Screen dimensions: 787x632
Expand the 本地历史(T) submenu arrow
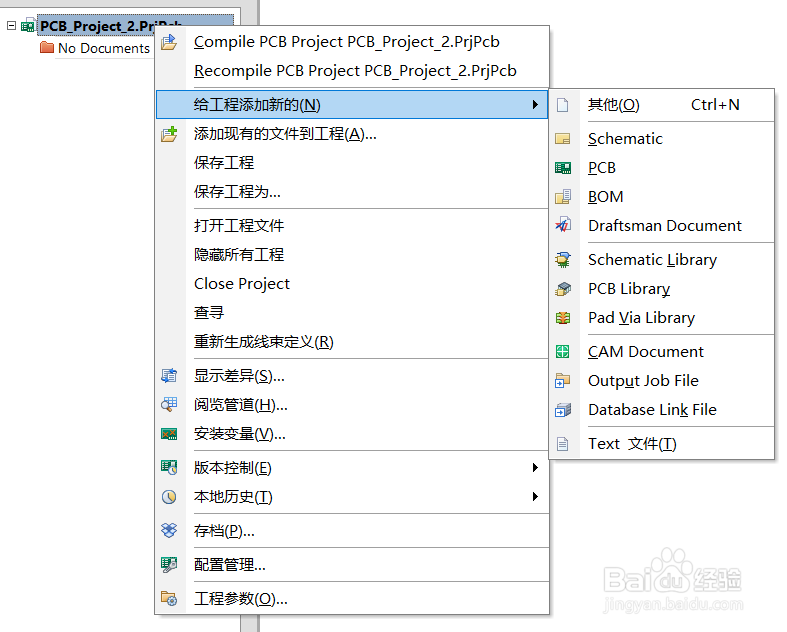(x=535, y=496)
